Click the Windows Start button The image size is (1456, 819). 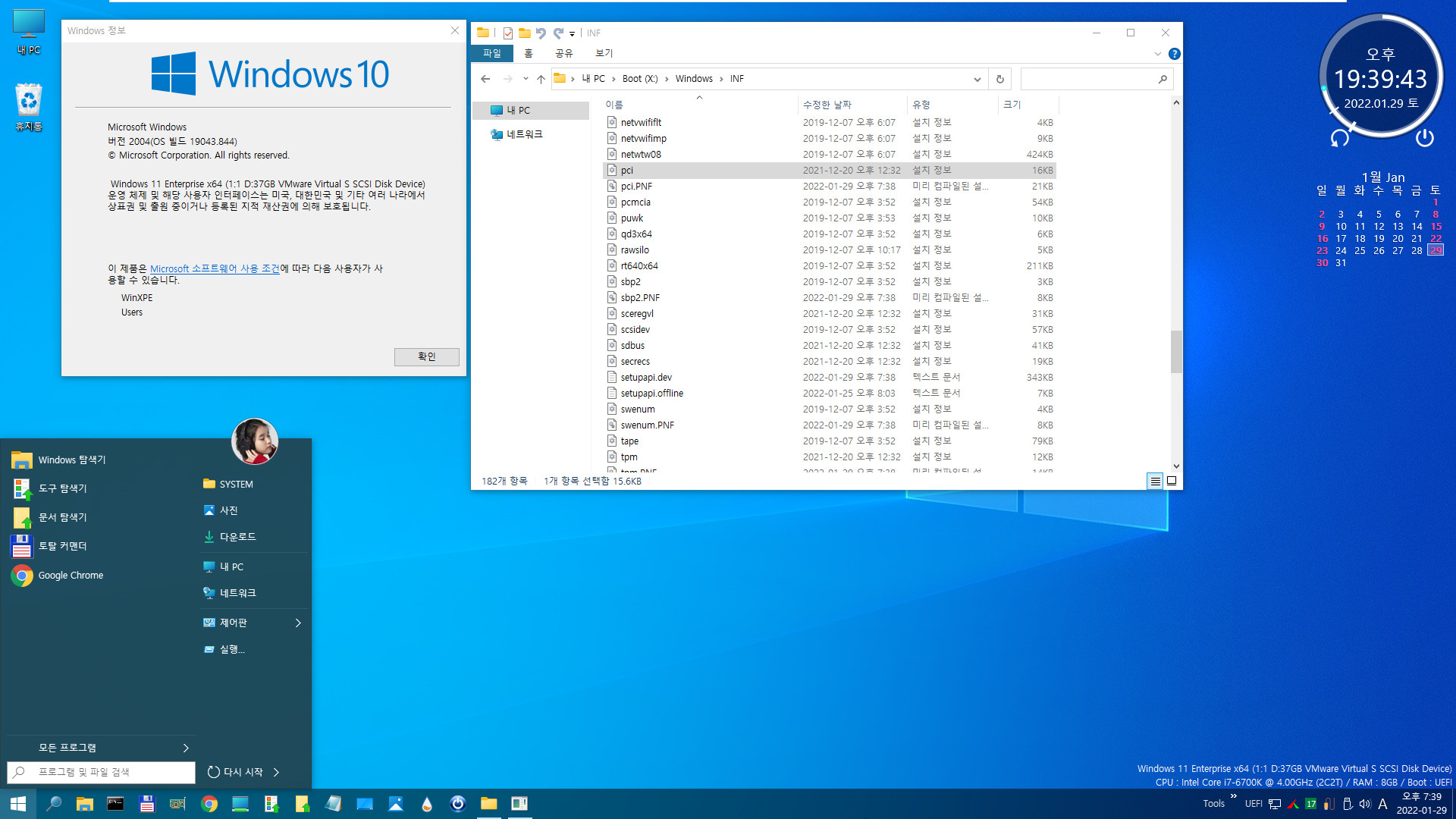18,804
